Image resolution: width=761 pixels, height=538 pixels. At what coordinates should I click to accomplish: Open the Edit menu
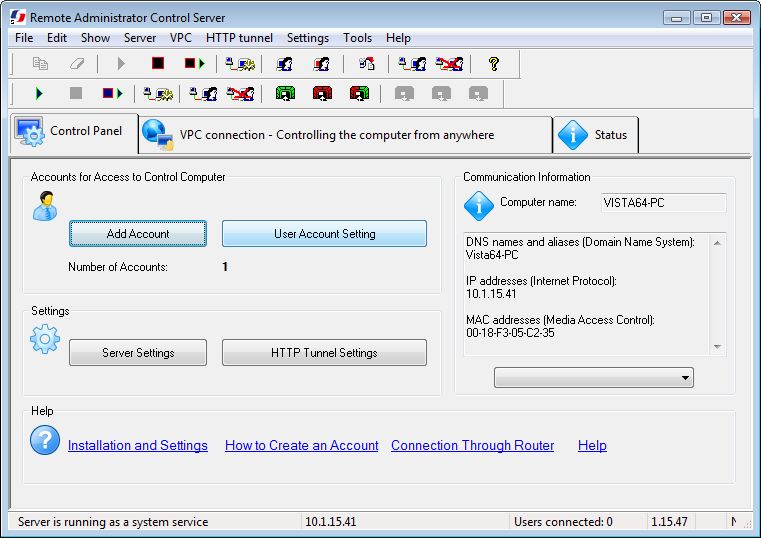coord(57,38)
